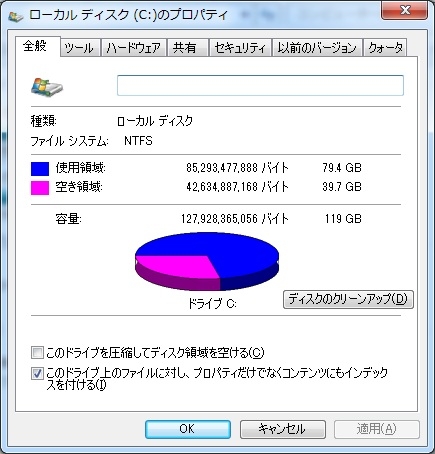Switch to the ツール tab
This screenshot has width=435, height=454.
point(79,48)
